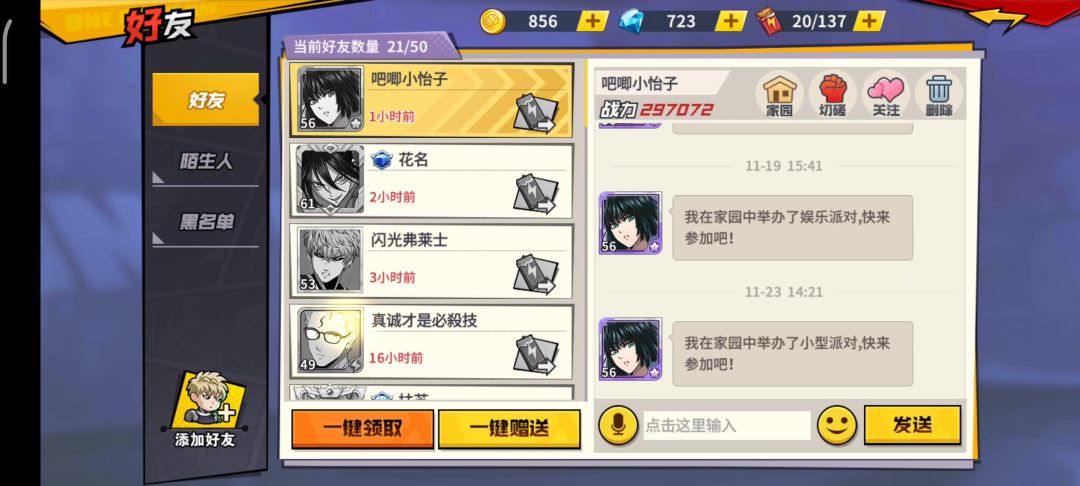The image size is (1080, 486).
Task: Tap the 关注 pink hearts icon
Action: pos(886,94)
